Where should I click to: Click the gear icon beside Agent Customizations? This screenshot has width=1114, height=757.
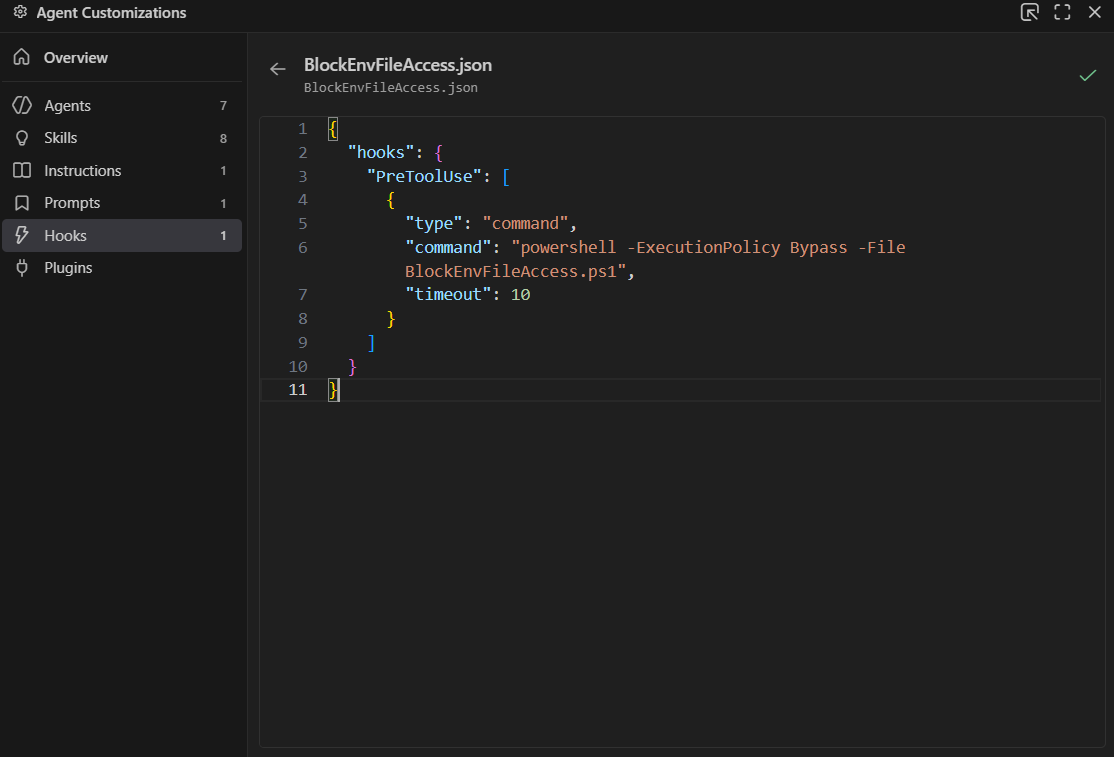(x=21, y=12)
